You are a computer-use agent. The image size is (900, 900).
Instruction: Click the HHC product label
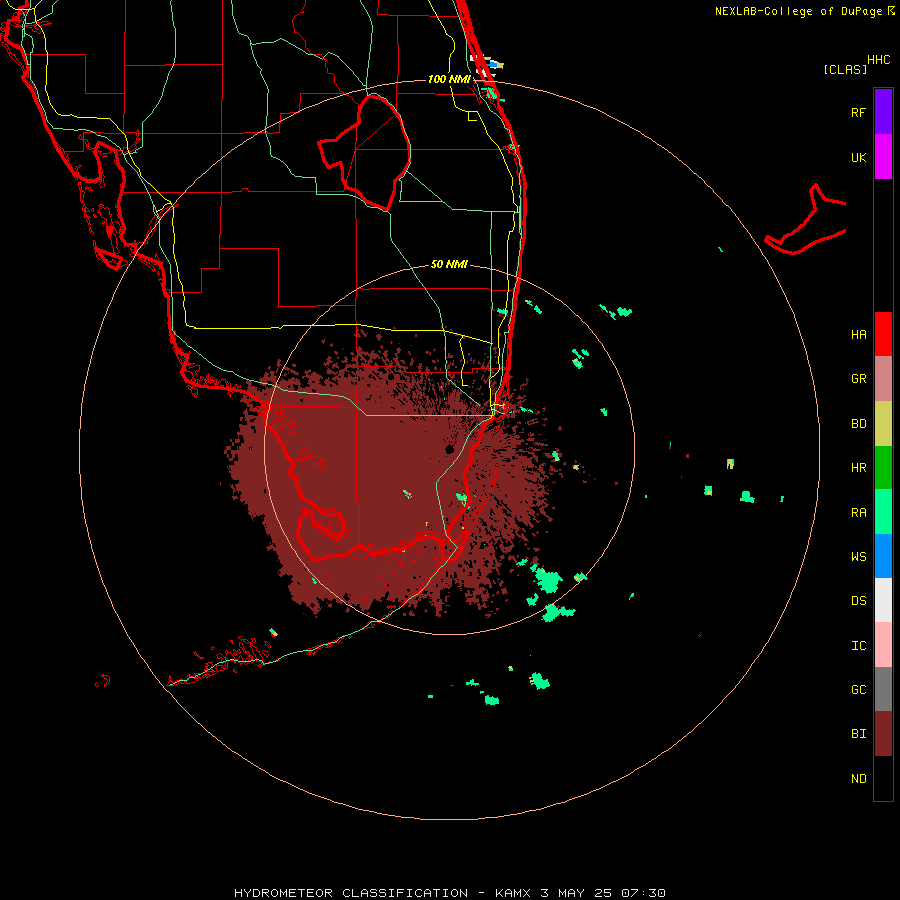[879, 60]
